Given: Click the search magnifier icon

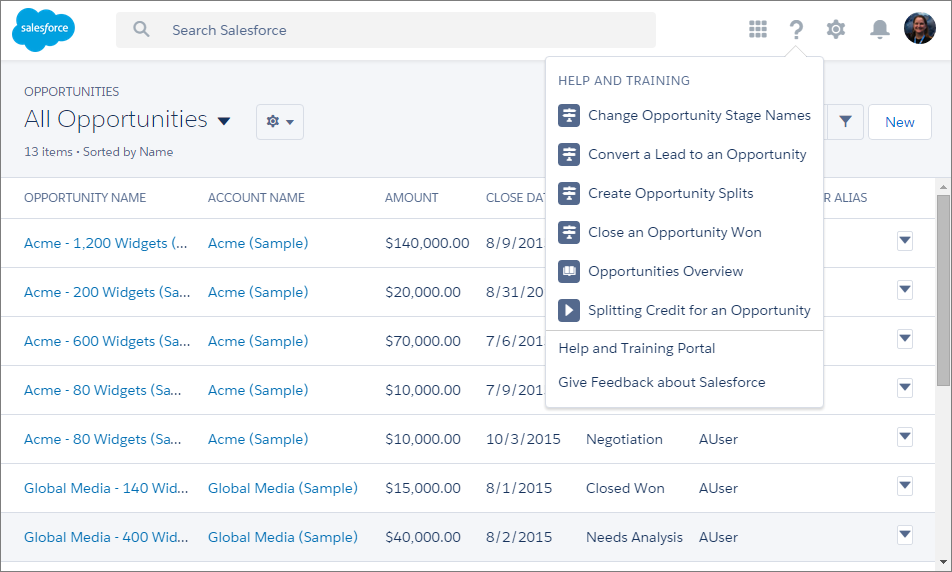Looking at the screenshot, I should coord(141,29).
